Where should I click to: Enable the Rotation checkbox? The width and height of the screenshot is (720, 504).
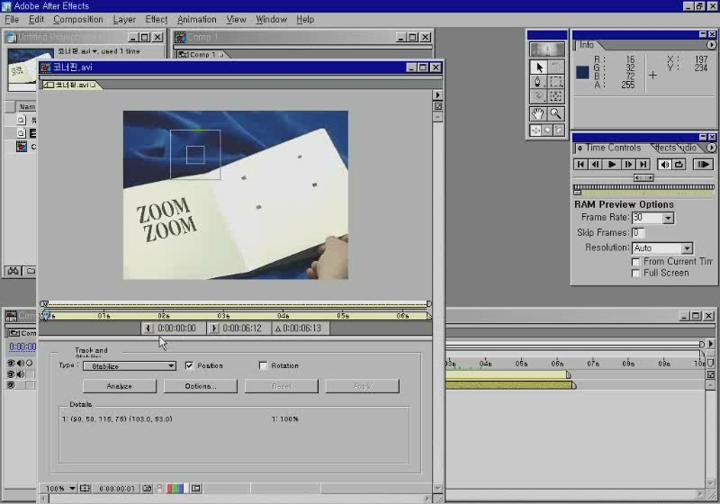coord(263,365)
